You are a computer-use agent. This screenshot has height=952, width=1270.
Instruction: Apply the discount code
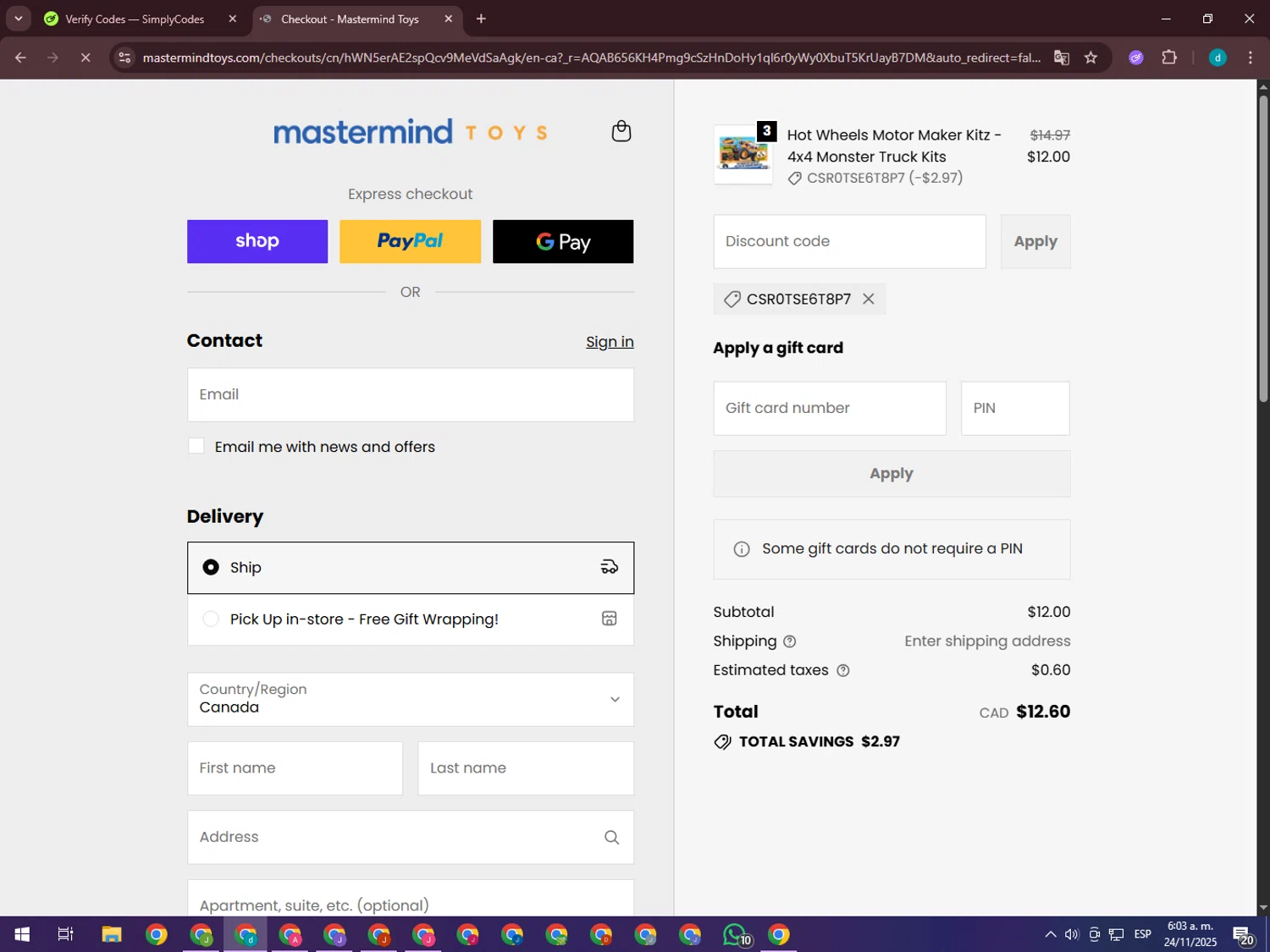coord(1035,241)
